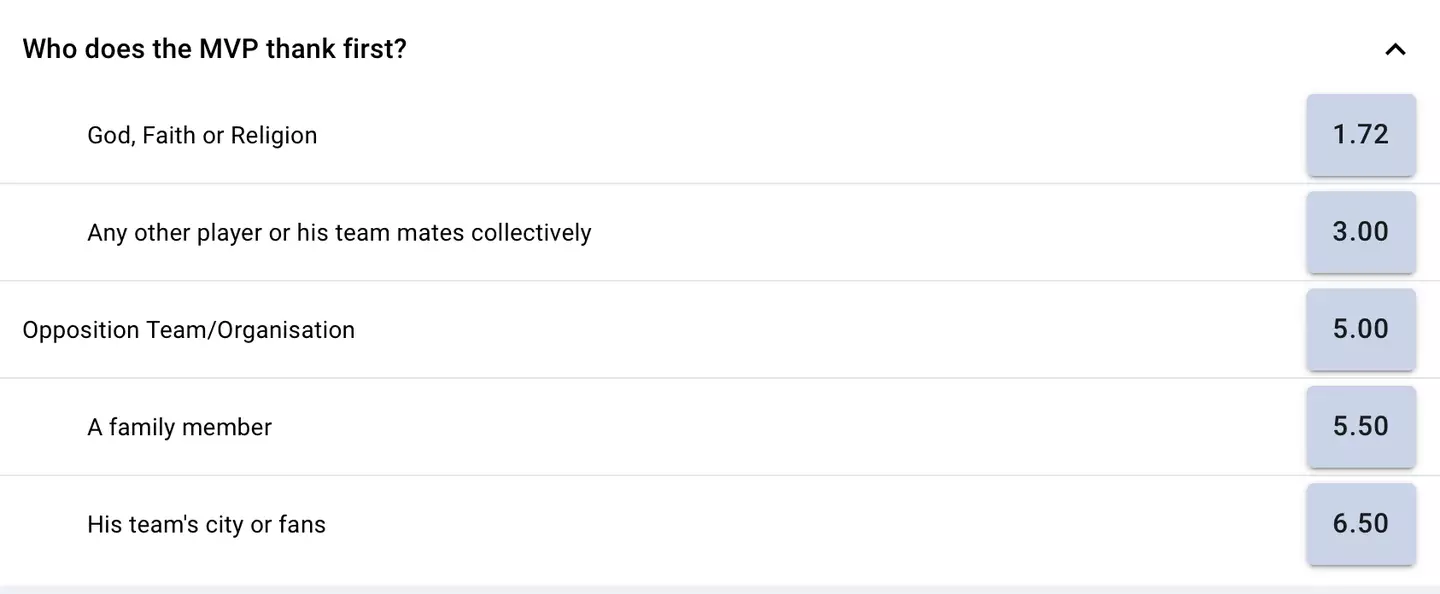Viewport: 1440px width, 594px height.
Task: Toggle the MVP thank first section header
Action: coord(700,49)
